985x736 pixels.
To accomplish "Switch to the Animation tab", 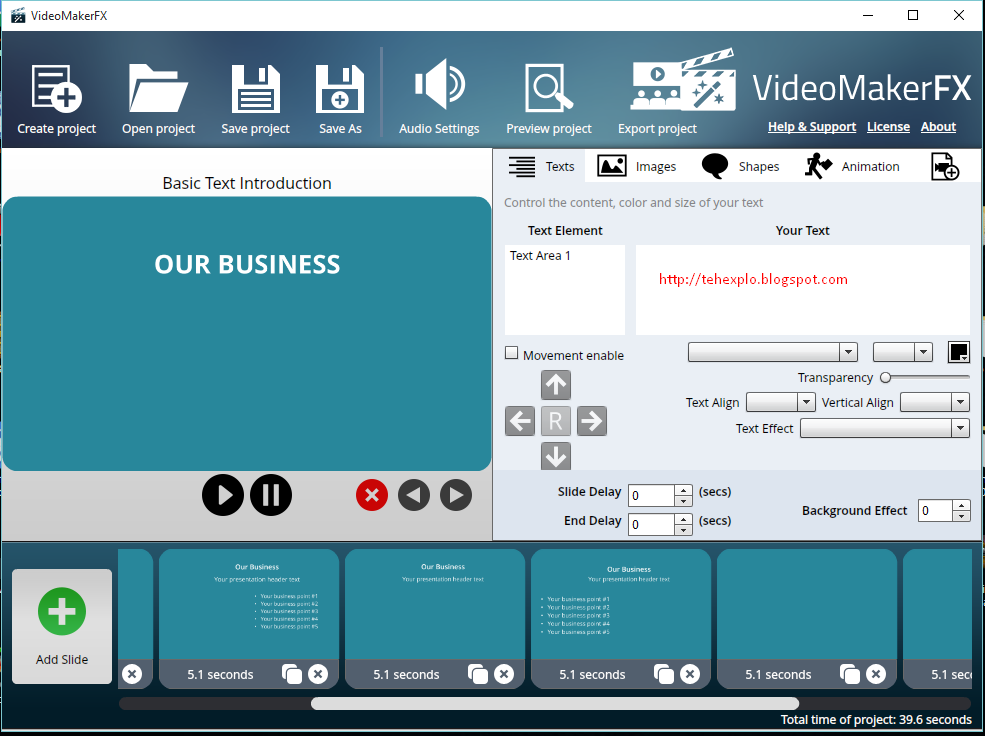I will coord(852,166).
